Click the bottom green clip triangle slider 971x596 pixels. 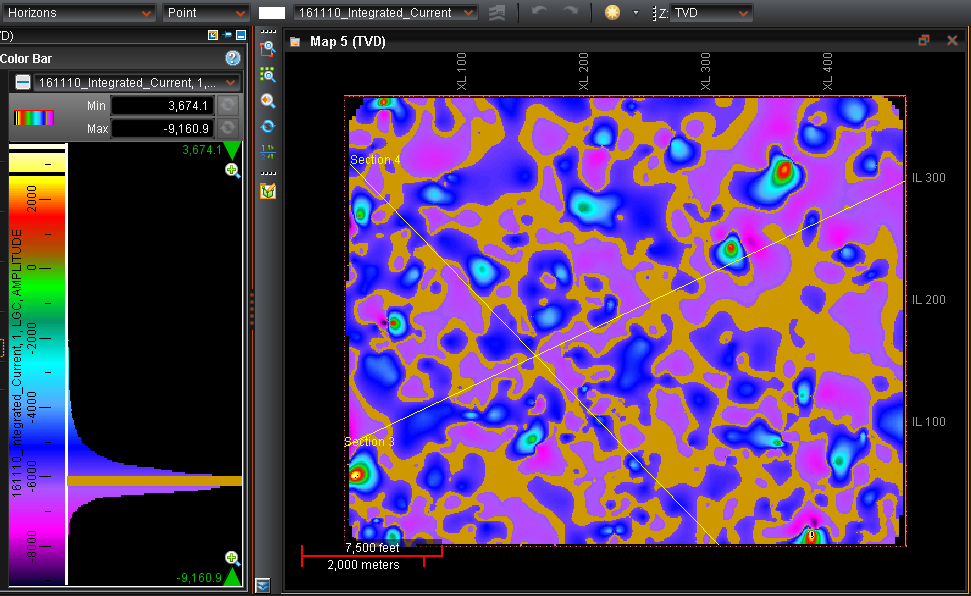pyautogui.click(x=232, y=577)
